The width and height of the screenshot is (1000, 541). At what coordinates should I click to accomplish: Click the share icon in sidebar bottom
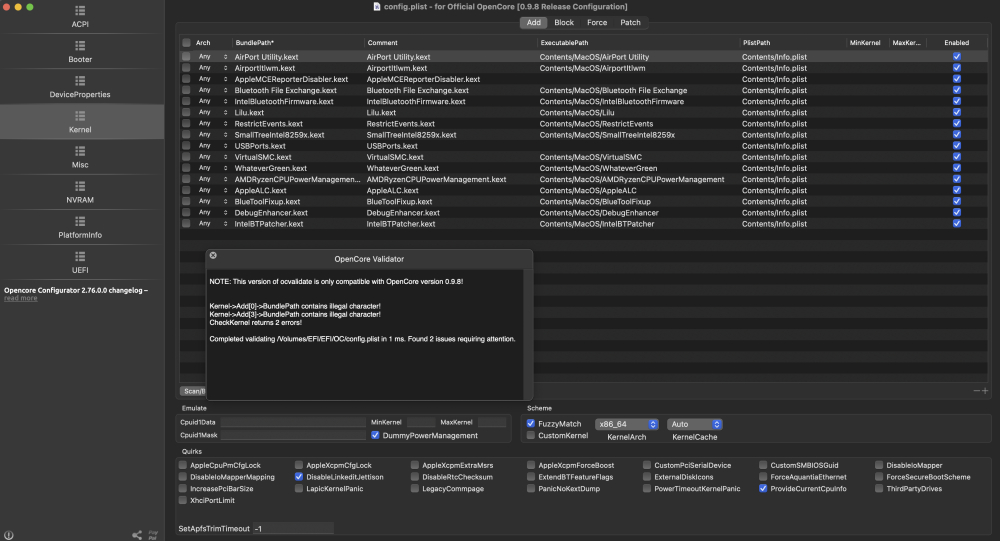(137, 535)
